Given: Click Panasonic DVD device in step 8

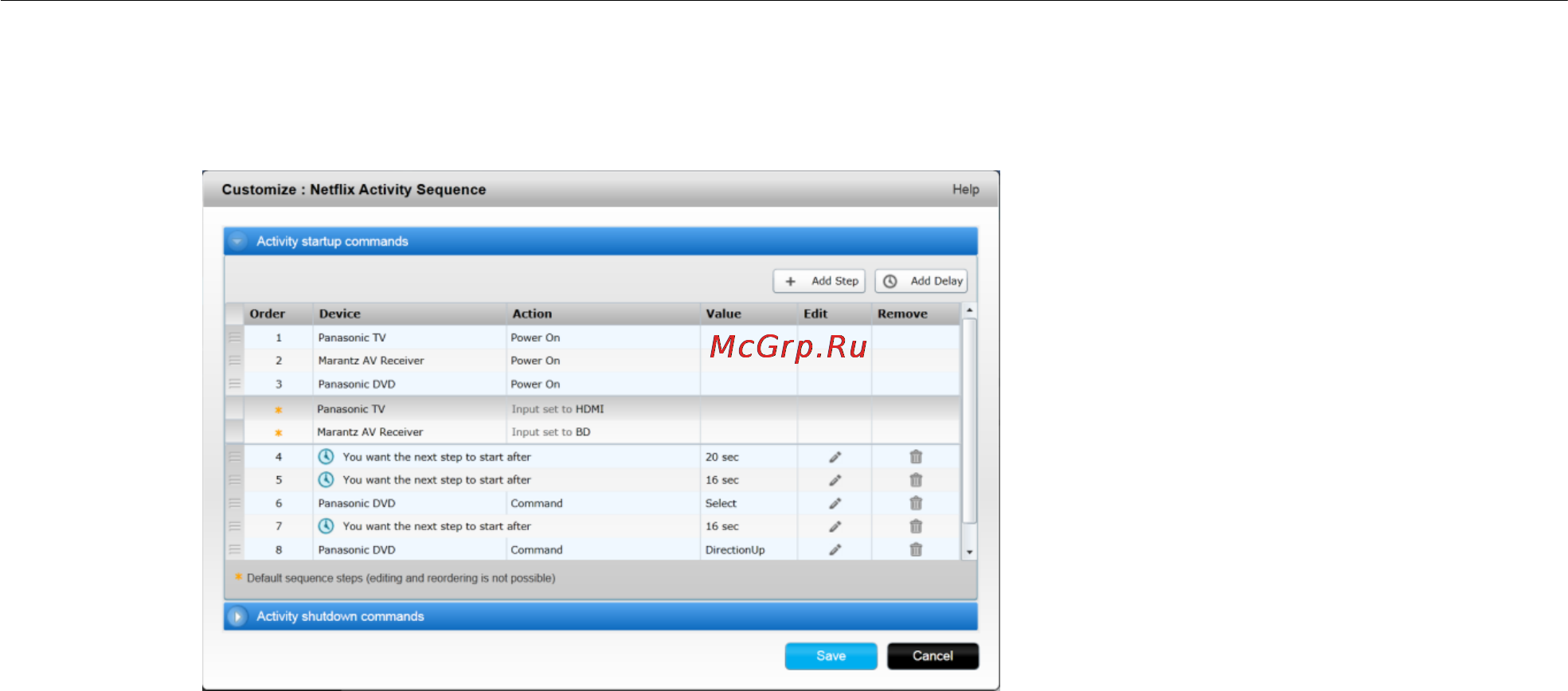Looking at the screenshot, I should click(357, 550).
